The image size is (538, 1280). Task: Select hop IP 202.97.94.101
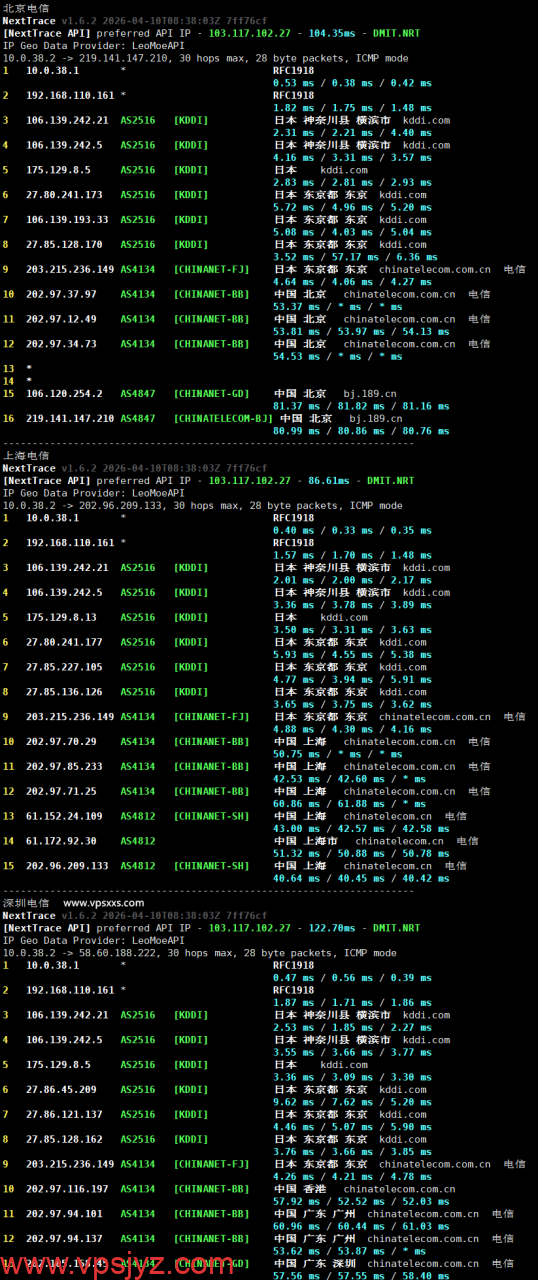(64, 1213)
